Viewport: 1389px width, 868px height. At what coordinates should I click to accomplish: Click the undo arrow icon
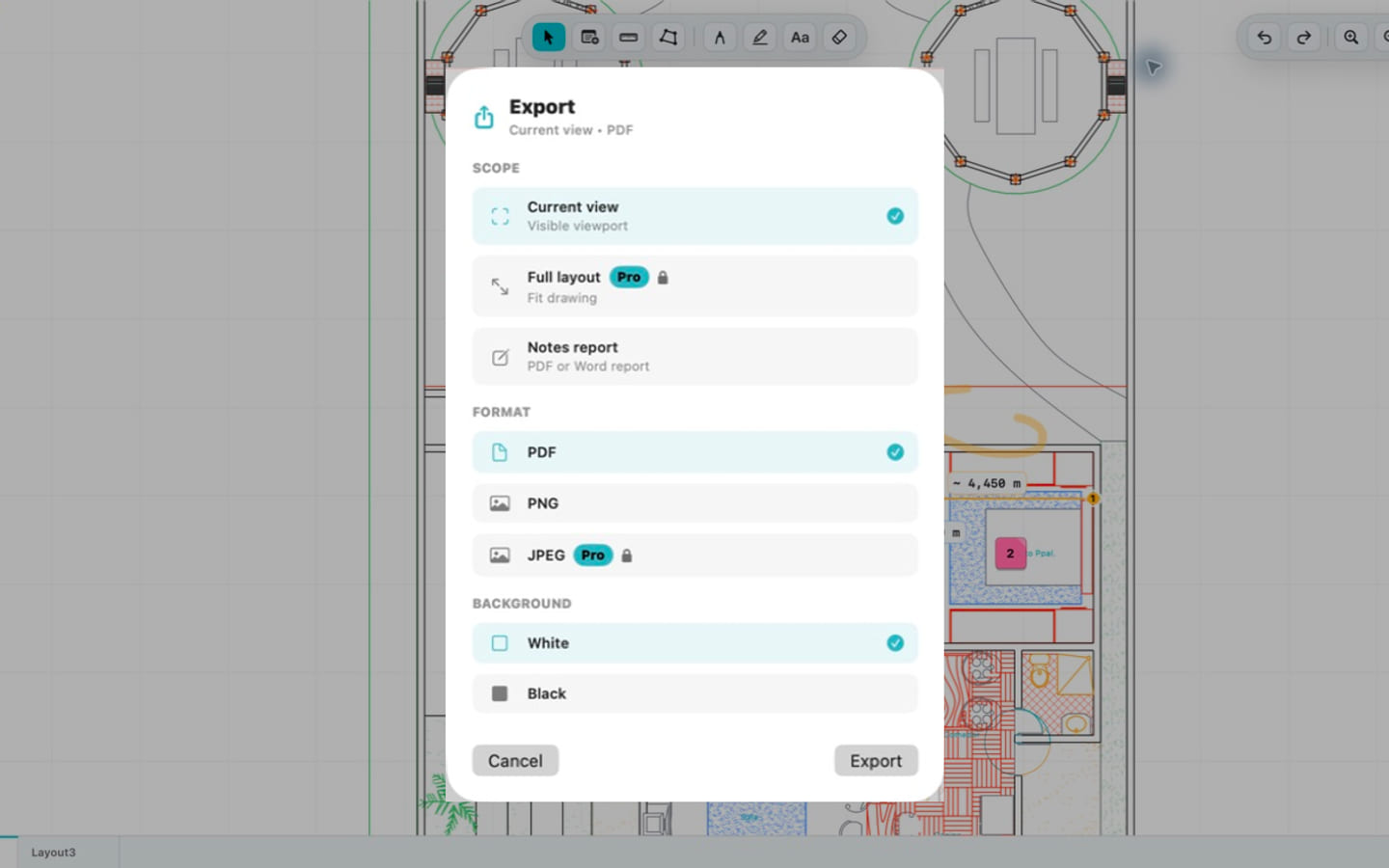click(x=1264, y=38)
